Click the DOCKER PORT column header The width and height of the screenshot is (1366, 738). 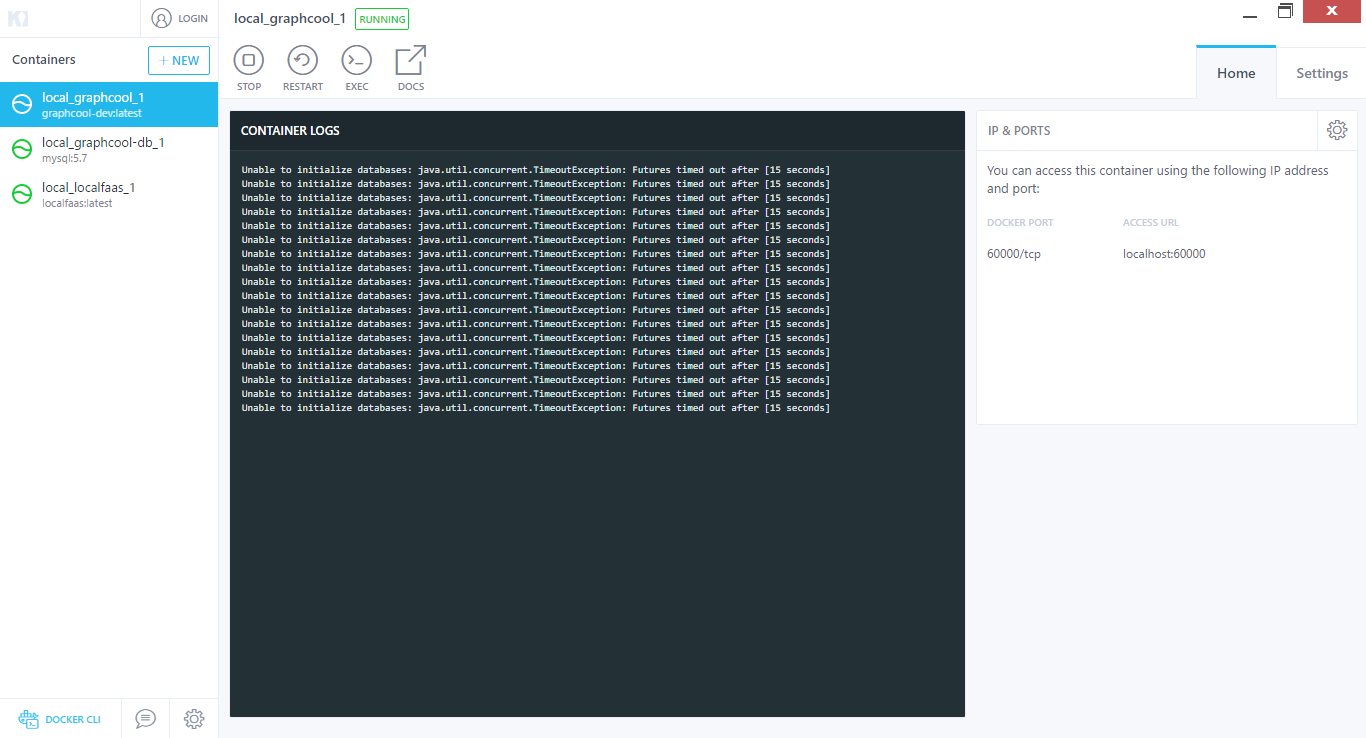(1020, 223)
